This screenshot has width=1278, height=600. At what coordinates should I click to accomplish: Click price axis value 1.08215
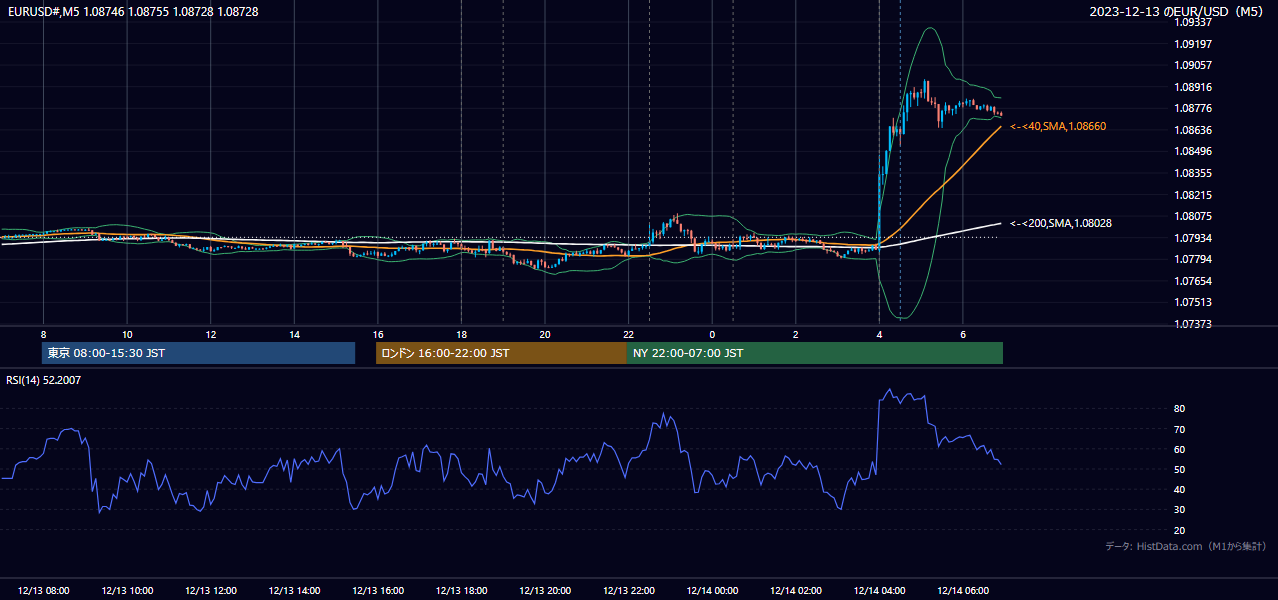pos(1194,195)
